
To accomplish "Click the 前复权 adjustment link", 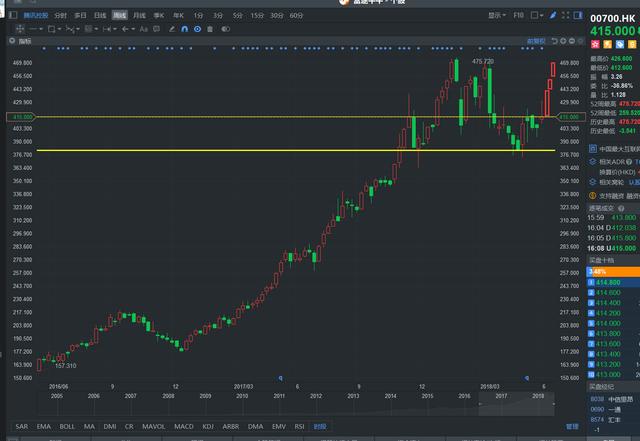I will [536, 41].
